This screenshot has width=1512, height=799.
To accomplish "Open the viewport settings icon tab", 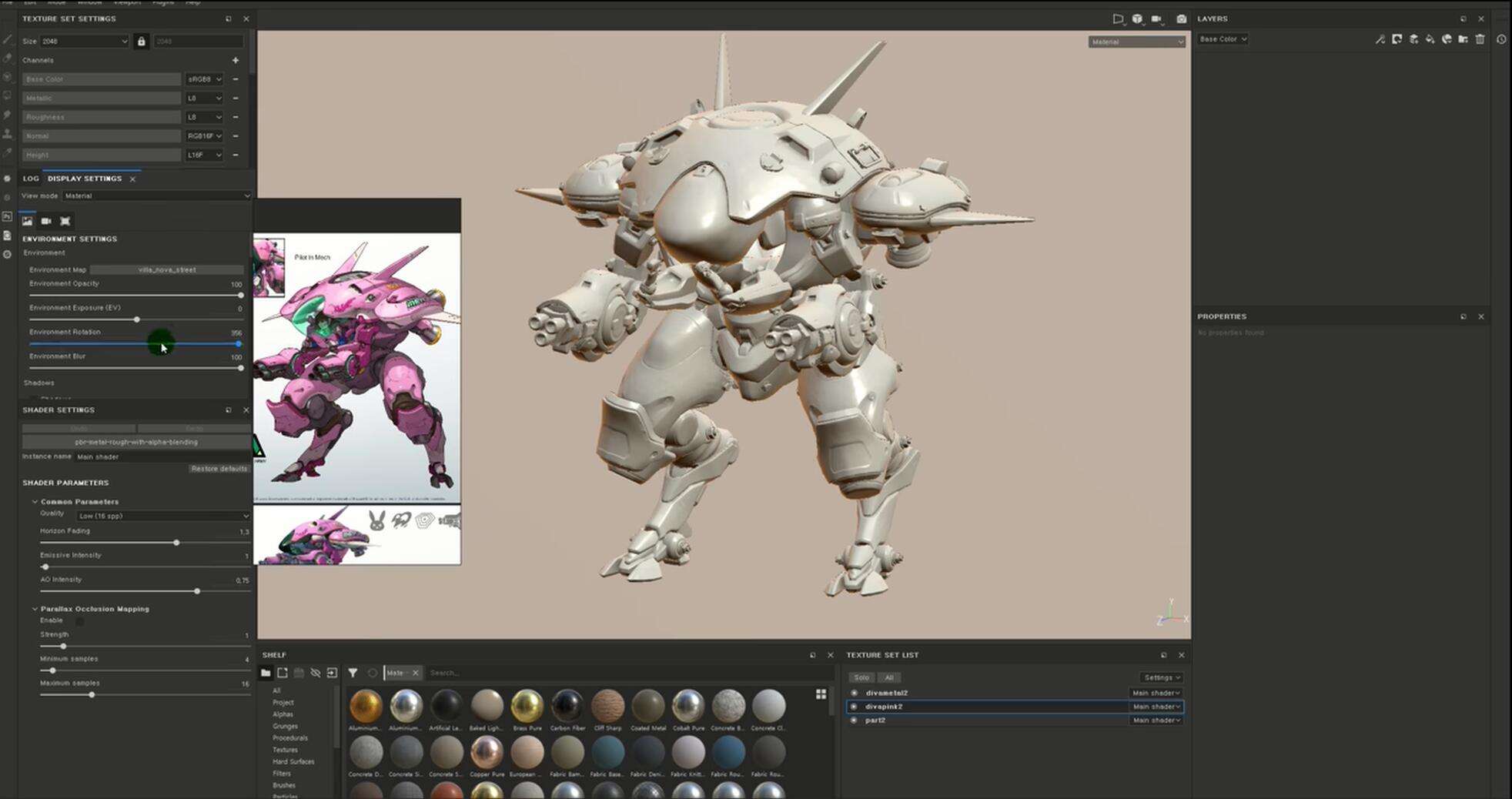I will pos(65,221).
